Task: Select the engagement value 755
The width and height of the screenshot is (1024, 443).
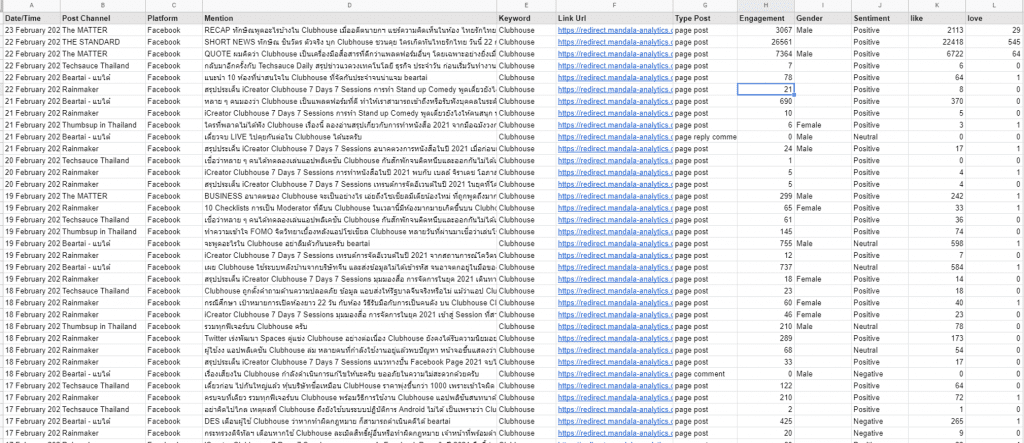Action: pyautogui.click(x=765, y=243)
